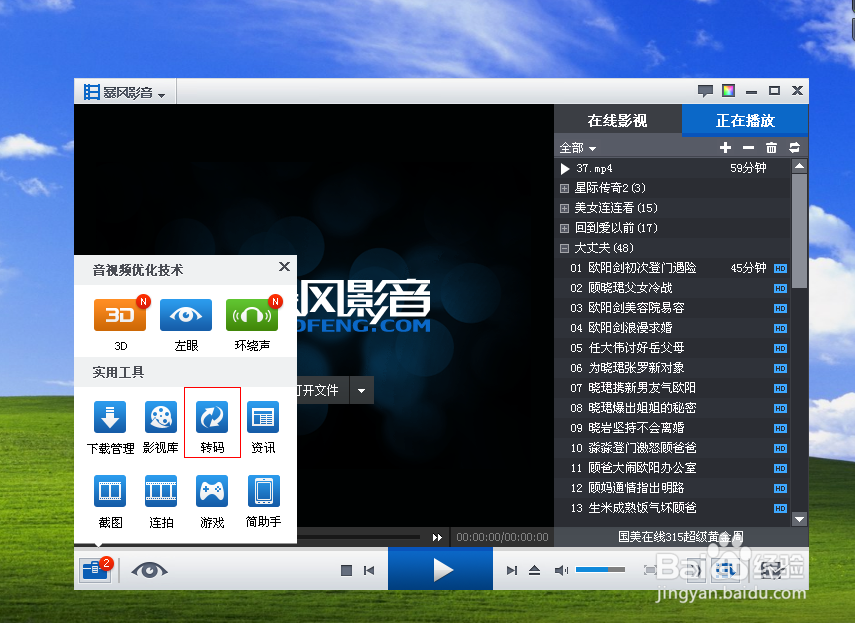
Task: Click the HD badge on episode 01
Action: [x=780, y=268]
